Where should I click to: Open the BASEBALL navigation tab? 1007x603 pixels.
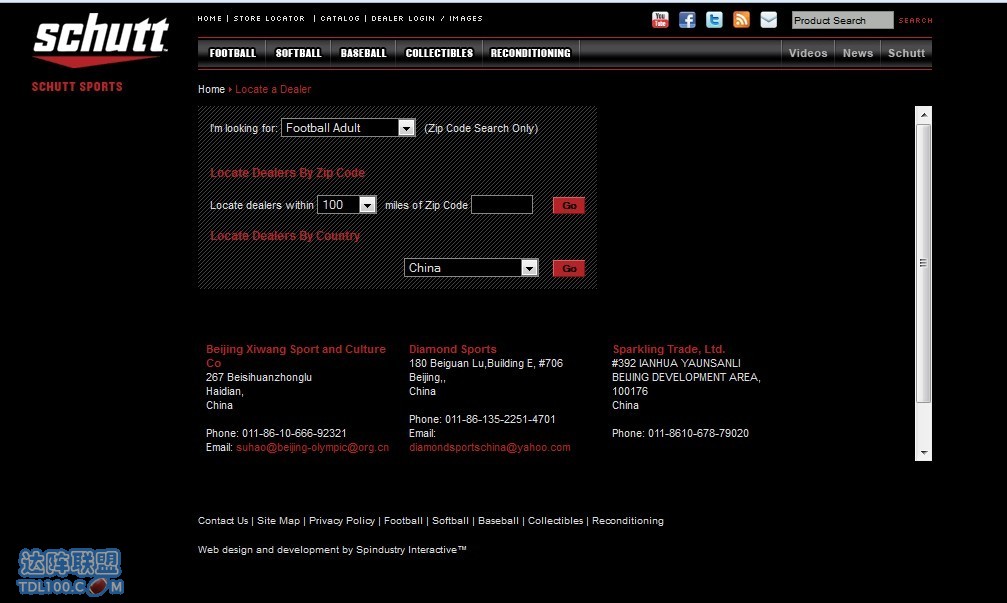click(363, 53)
